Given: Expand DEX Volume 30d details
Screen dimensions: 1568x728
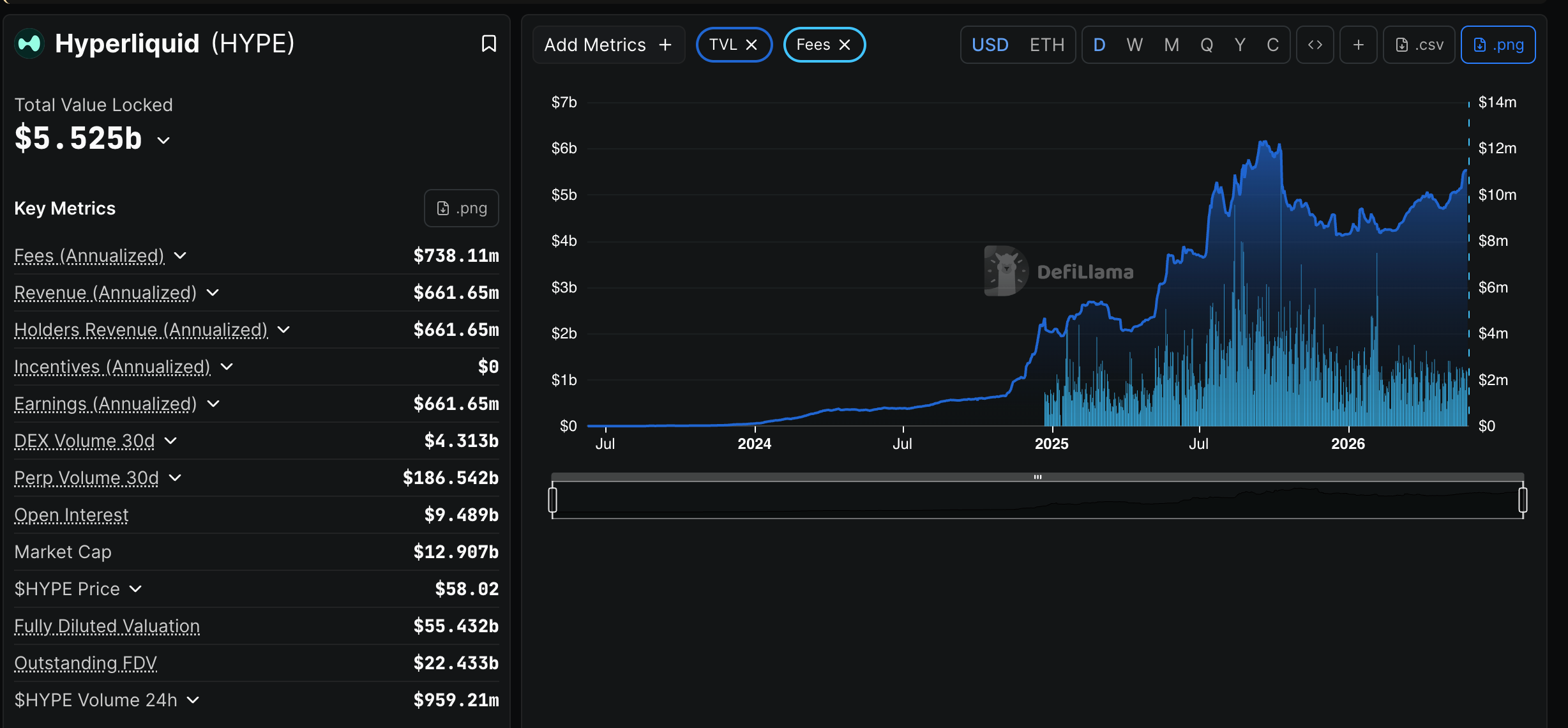Looking at the screenshot, I should pos(170,441).
